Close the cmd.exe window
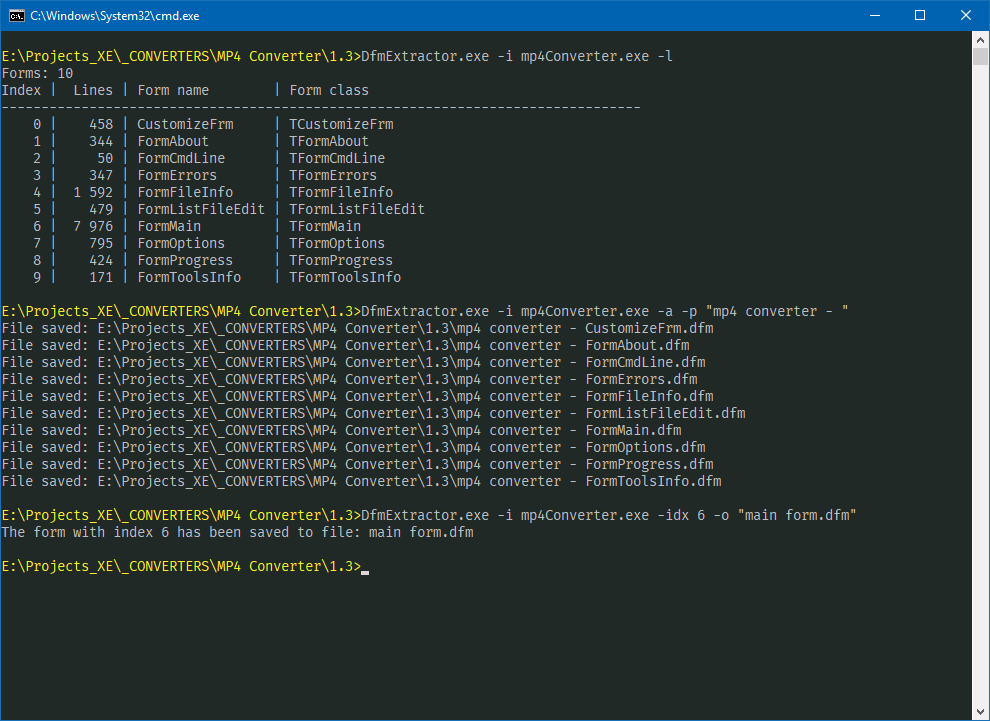 [966, 16]
